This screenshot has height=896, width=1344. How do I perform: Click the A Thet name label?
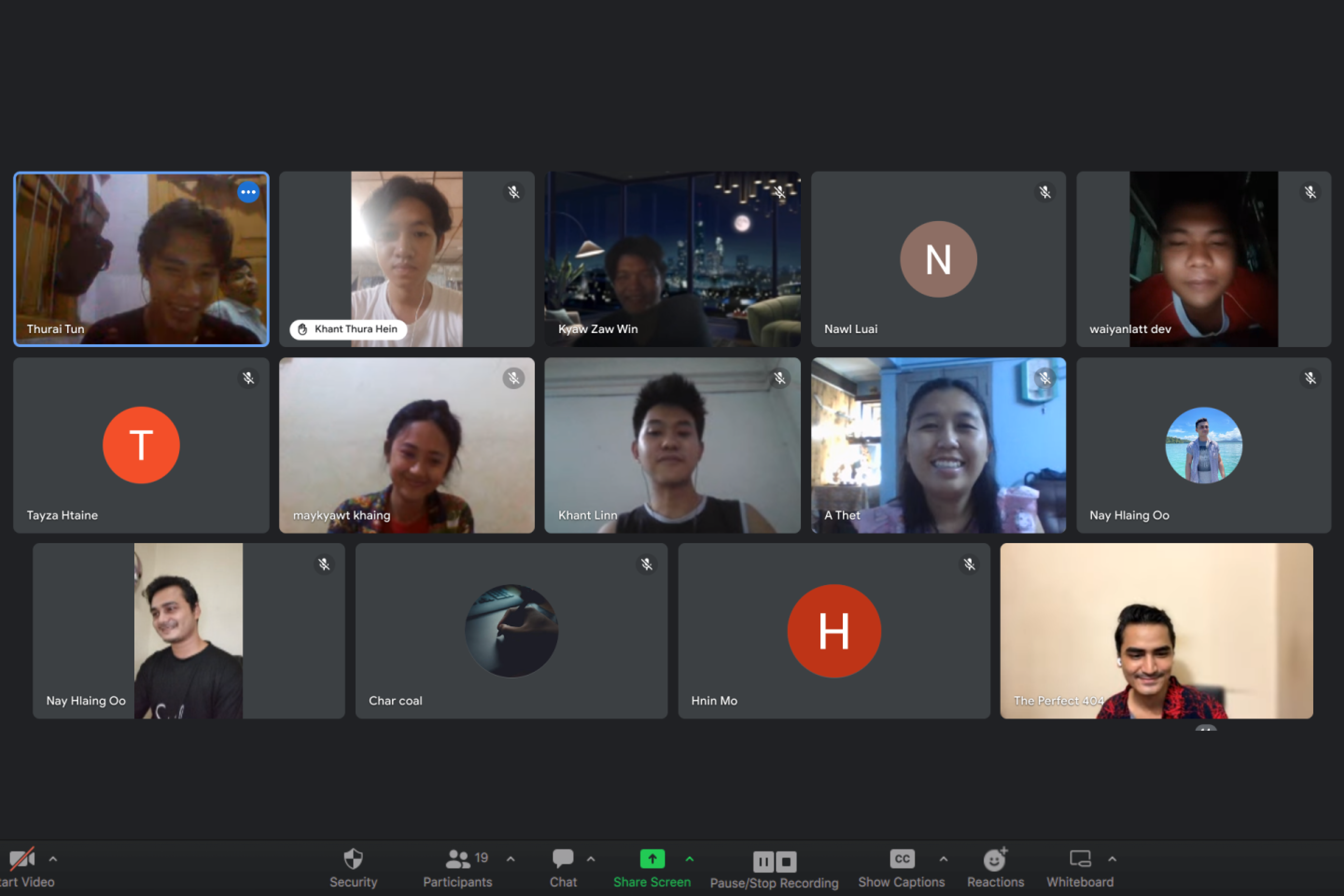[x=842, y=516]
